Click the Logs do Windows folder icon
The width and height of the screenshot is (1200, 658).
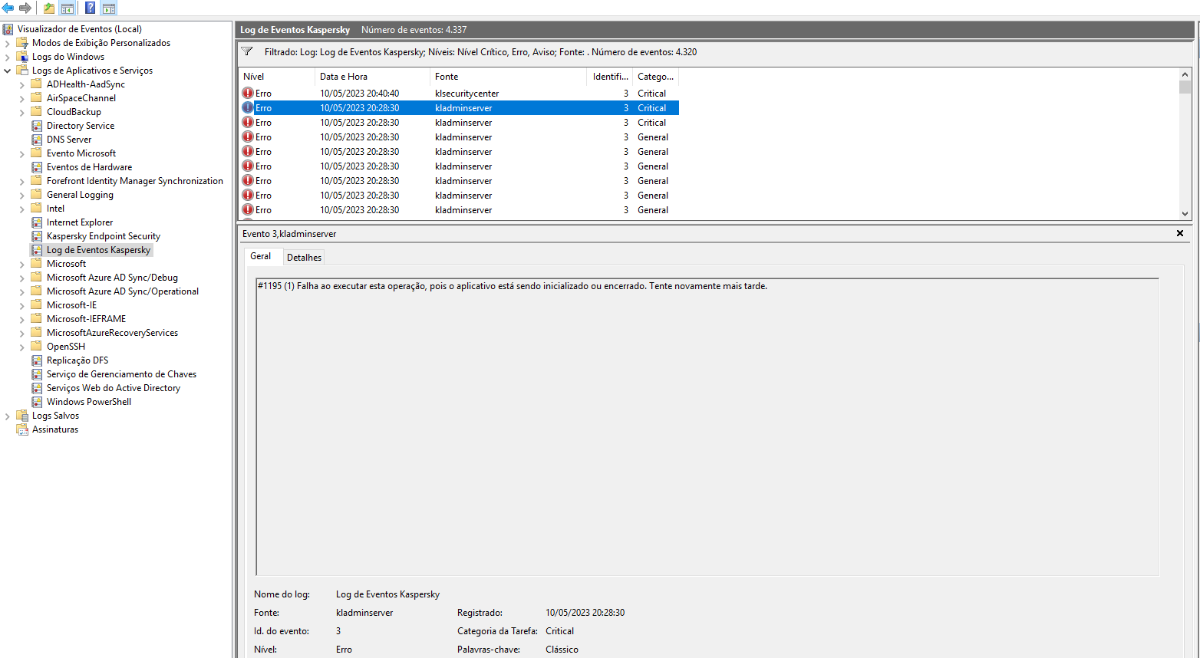click(22, 57)
